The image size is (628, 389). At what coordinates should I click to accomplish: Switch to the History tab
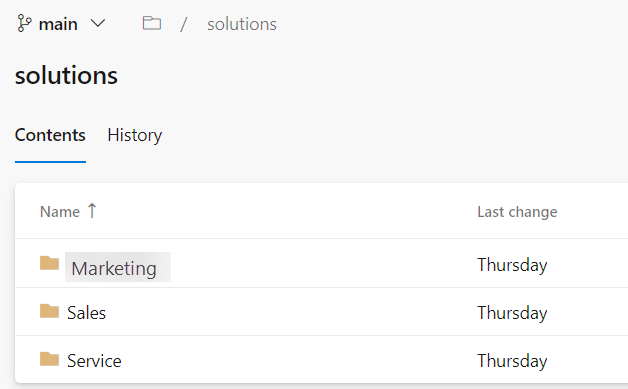pyautogui.click(x=135, y=135)
